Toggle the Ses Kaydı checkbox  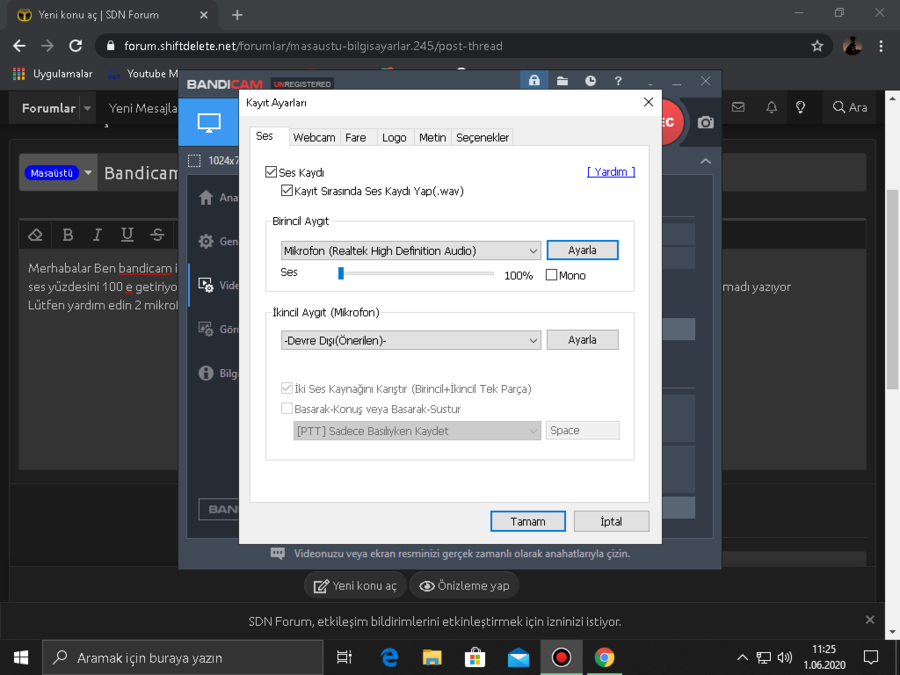point(271,172)
